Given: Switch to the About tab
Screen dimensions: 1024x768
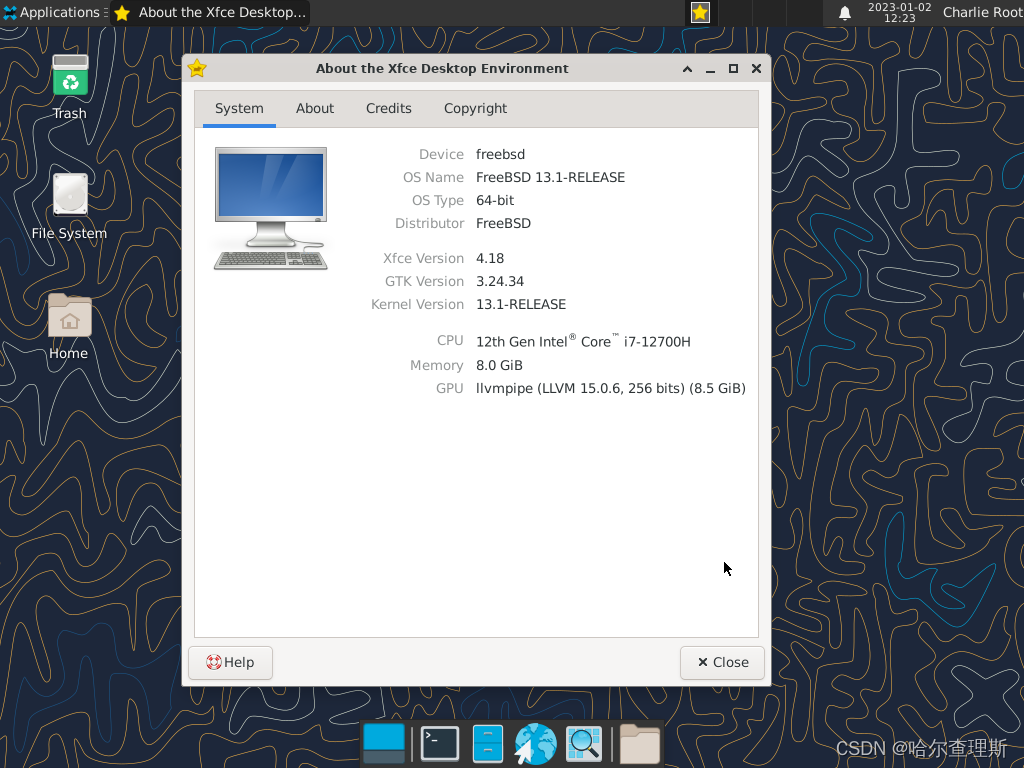Looking at the screenshot, I should point(315,108).
